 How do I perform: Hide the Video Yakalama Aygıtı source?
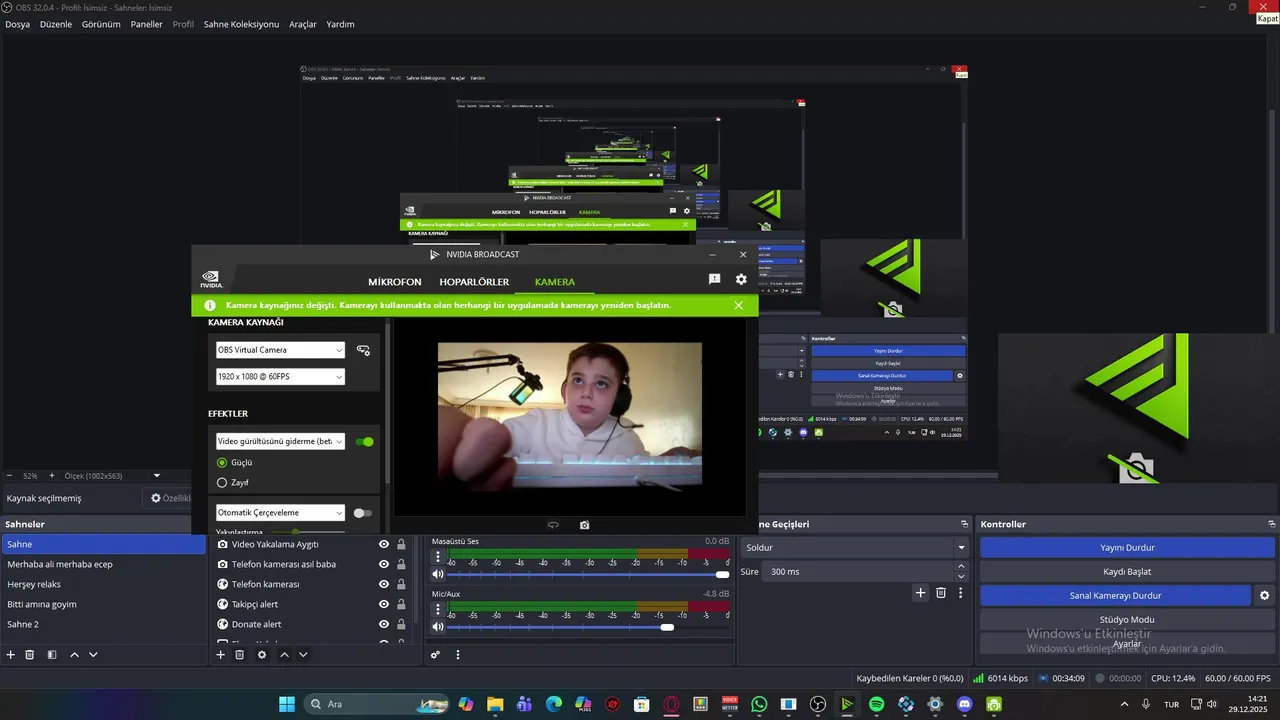(383, 544)
